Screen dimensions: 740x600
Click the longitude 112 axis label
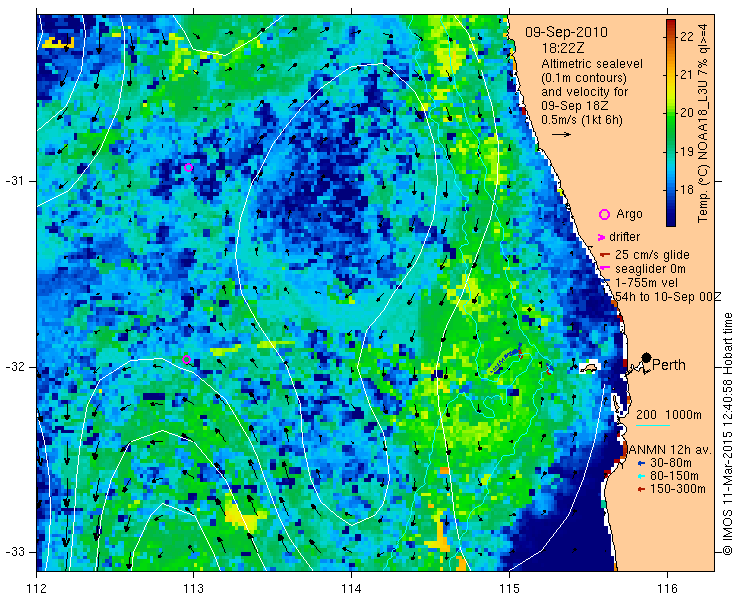(x=36, y=588)
